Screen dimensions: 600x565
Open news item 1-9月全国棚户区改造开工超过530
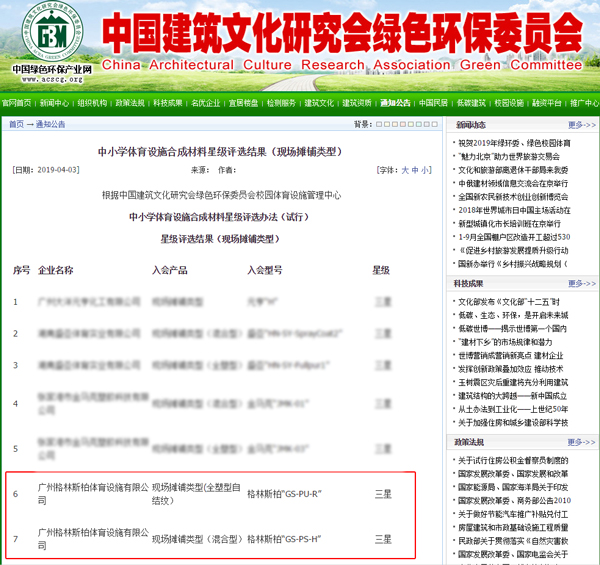pos(514,237)
